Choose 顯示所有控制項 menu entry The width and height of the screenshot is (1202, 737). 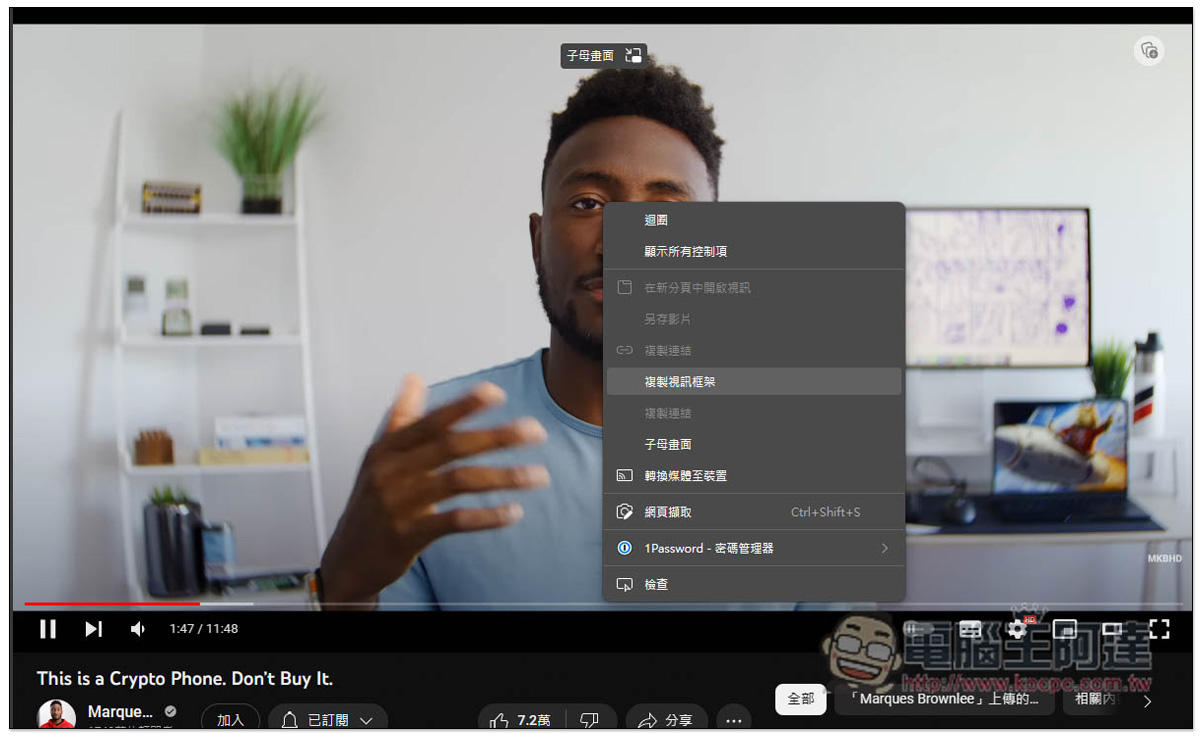click(754, 251)
